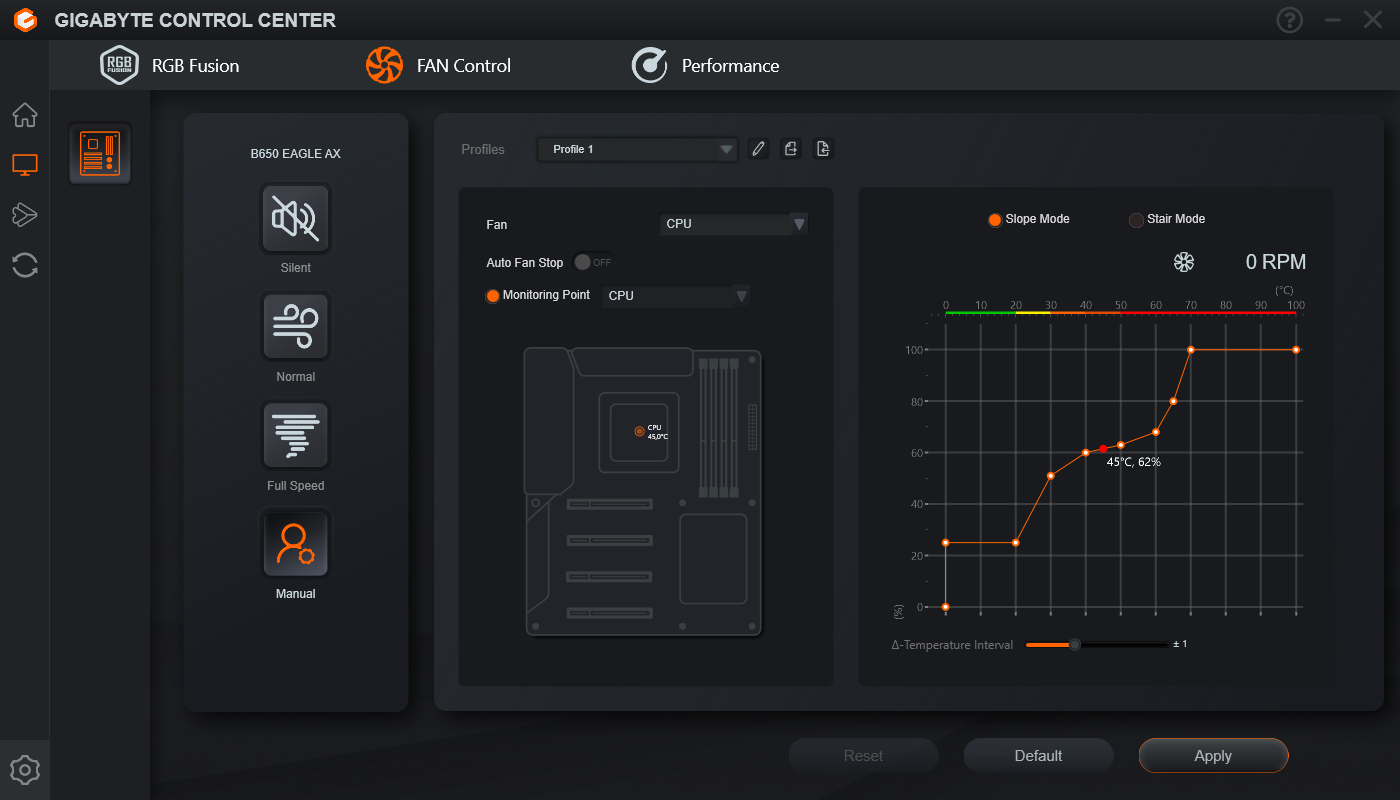Open the paper plane sidebar icon
1400x800 pixels.
tap(25, 214)
